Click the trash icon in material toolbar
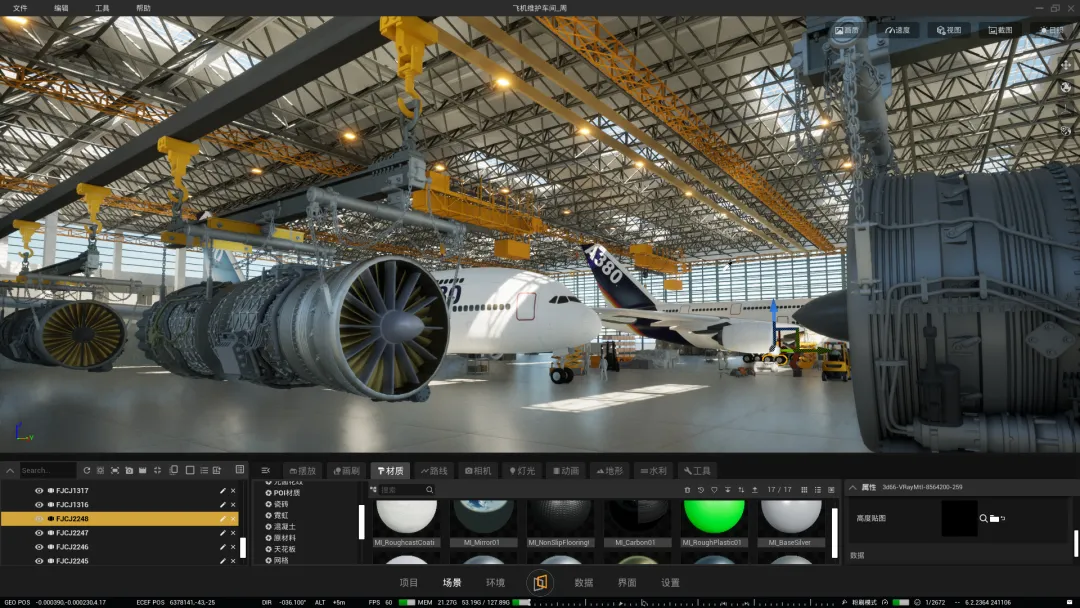Image resolution: width=1080 pixels, height=608 pixels. coord(687,490)
